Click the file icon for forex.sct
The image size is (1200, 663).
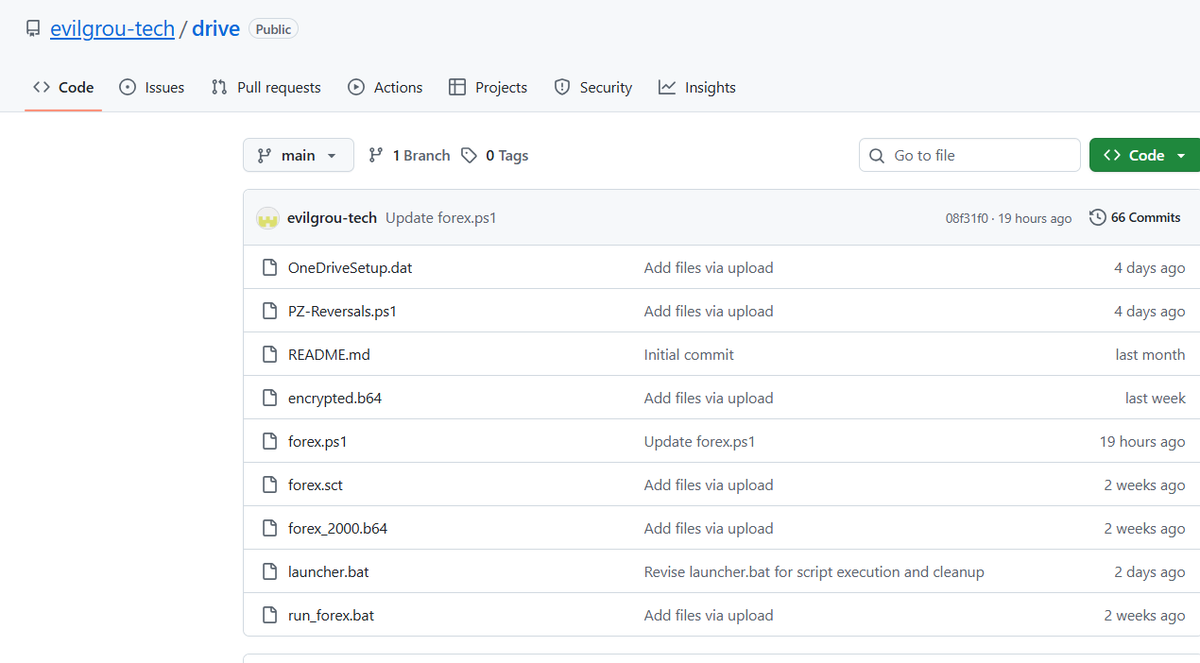click(x=269, y=485)
